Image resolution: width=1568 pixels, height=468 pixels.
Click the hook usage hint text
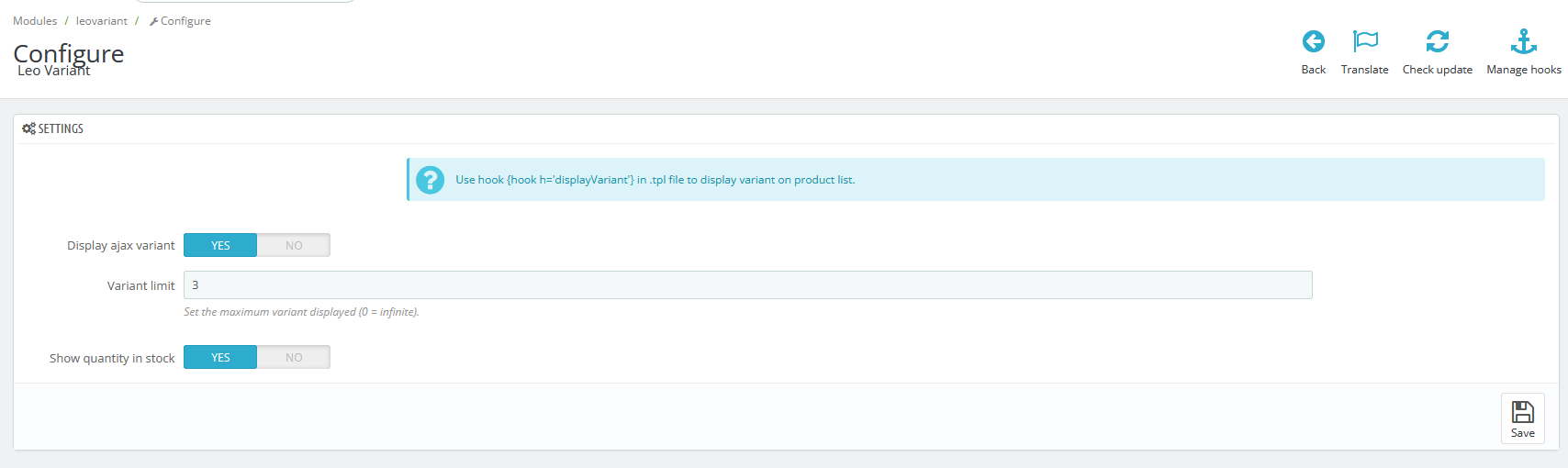655,180
